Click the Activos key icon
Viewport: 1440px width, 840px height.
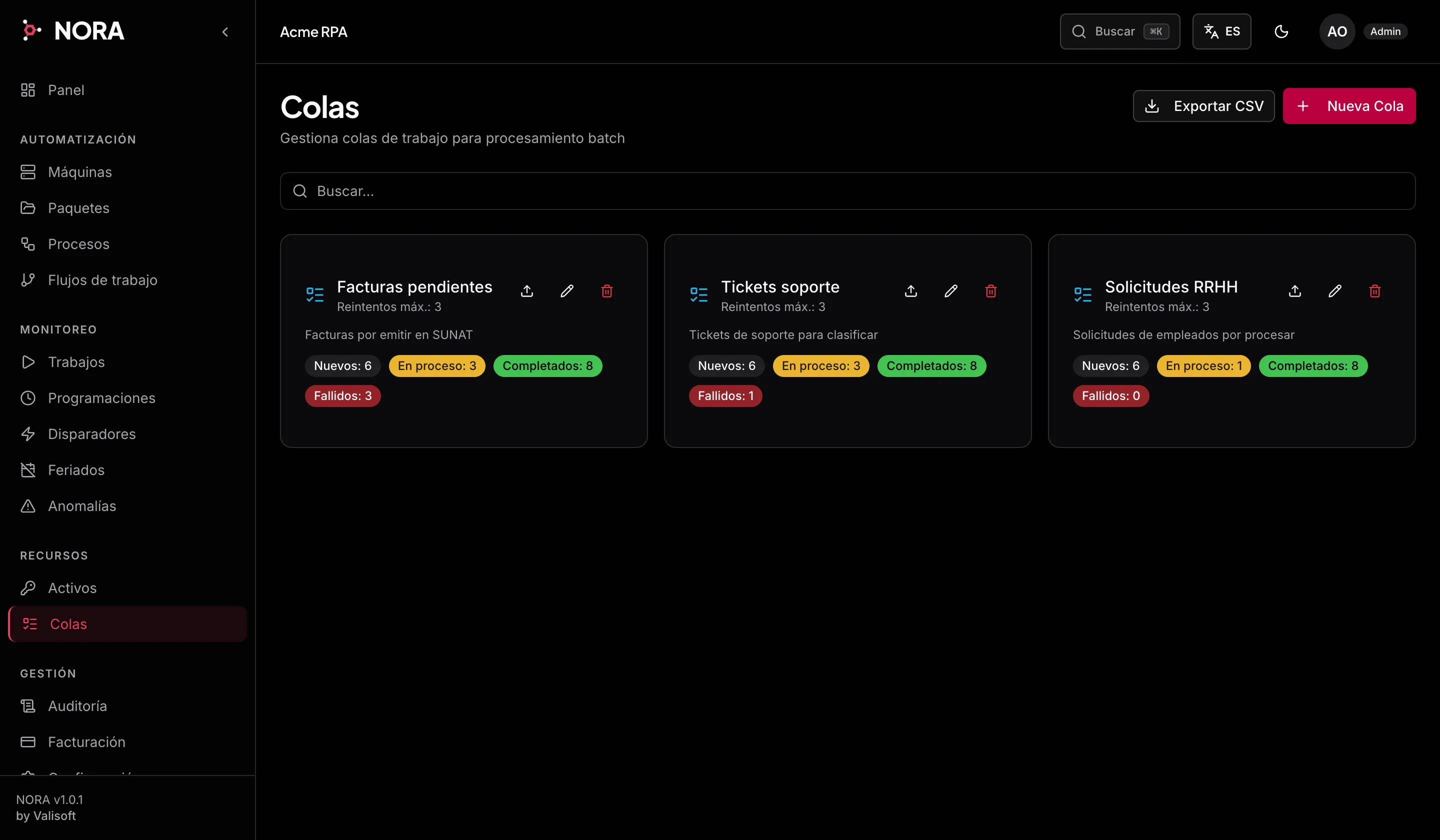pyautogui.click(x=28, y=588)
